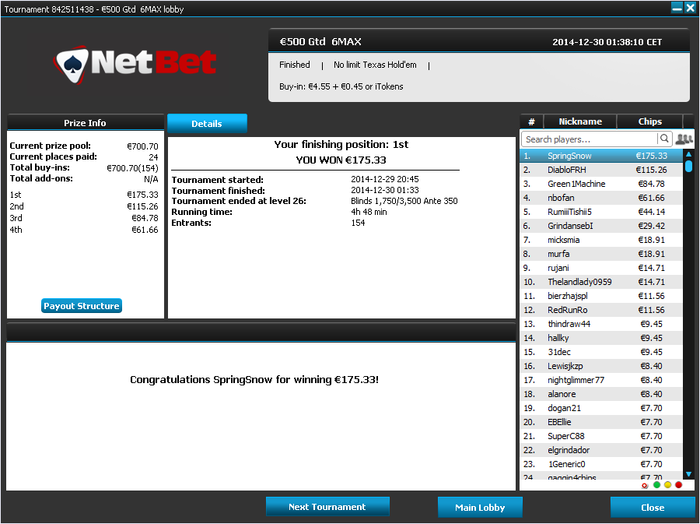Select player hallky row

point(601,338)
